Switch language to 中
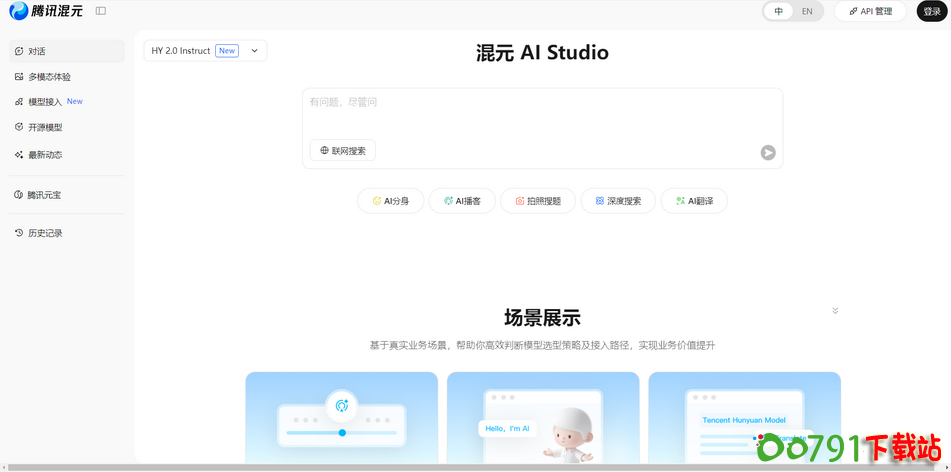 click(779, 11)
